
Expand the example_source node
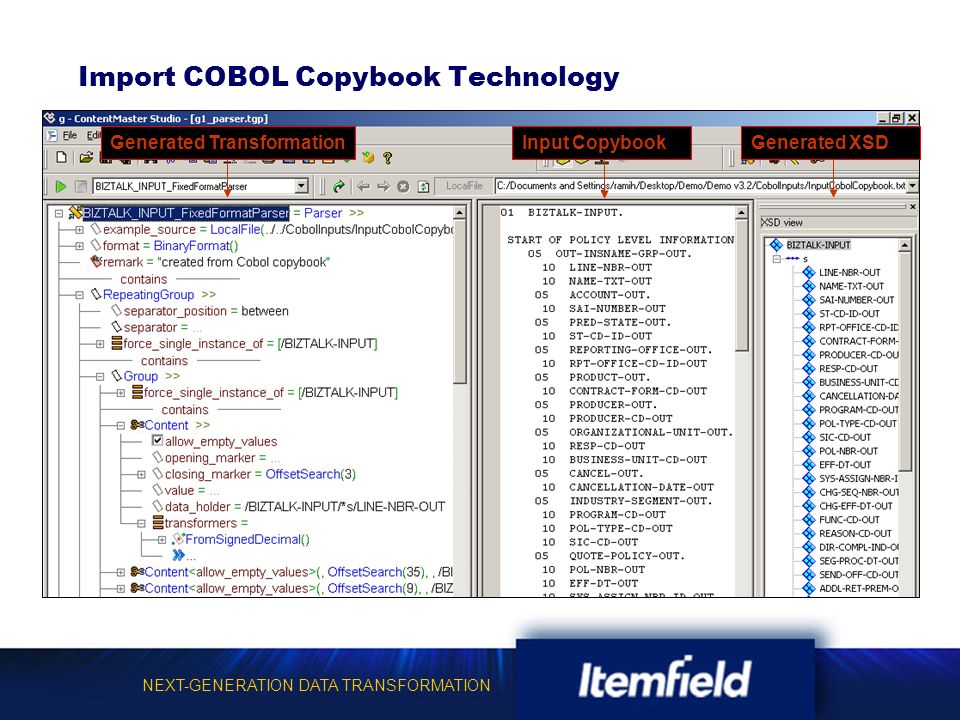point(79,230)
